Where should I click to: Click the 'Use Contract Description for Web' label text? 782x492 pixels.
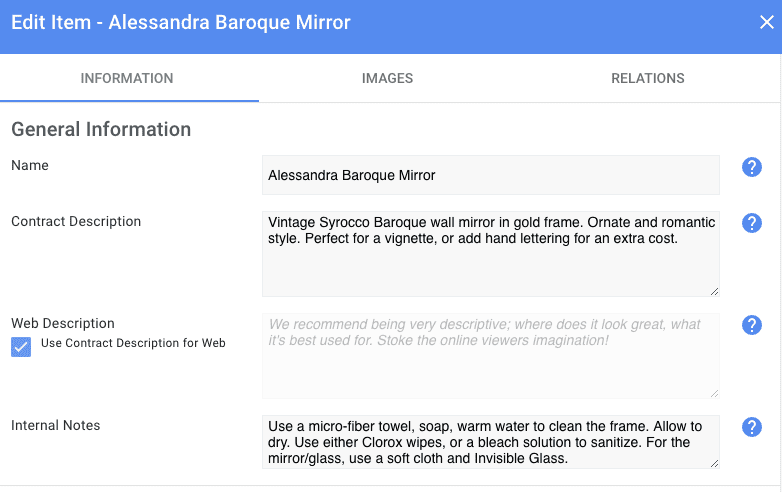[133, 343]
